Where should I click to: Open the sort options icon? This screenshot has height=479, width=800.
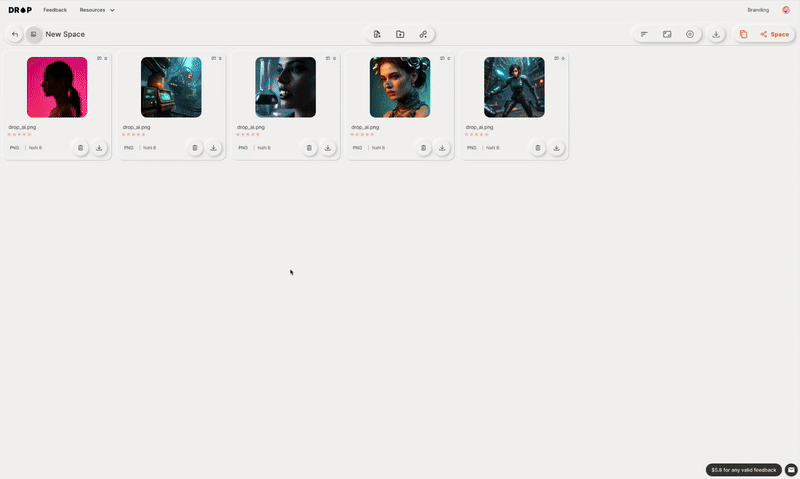pos(644,34)
